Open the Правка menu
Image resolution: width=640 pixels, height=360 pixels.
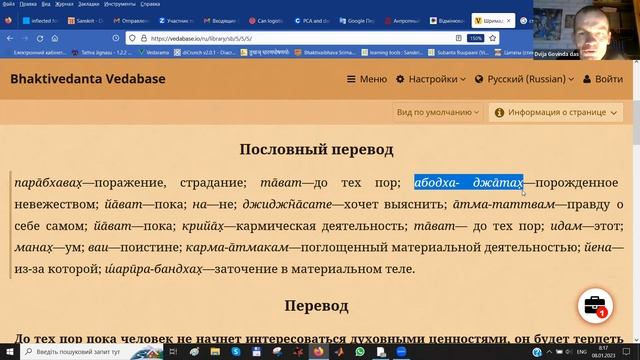pos(28,4)
